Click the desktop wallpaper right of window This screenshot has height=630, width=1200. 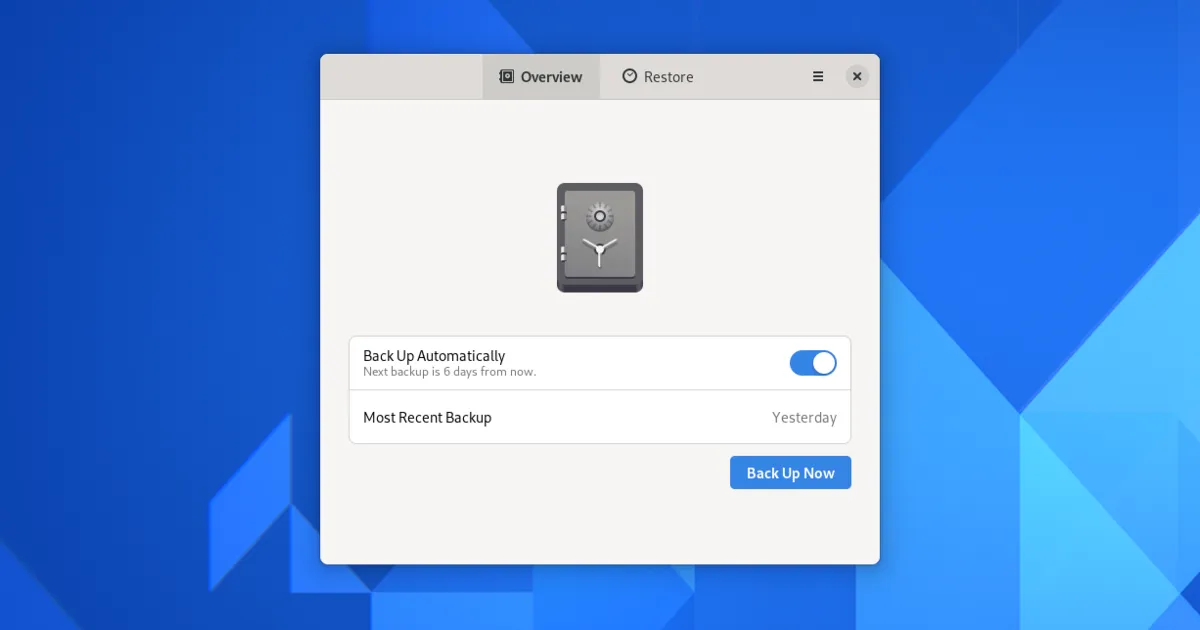point(1040,300)
